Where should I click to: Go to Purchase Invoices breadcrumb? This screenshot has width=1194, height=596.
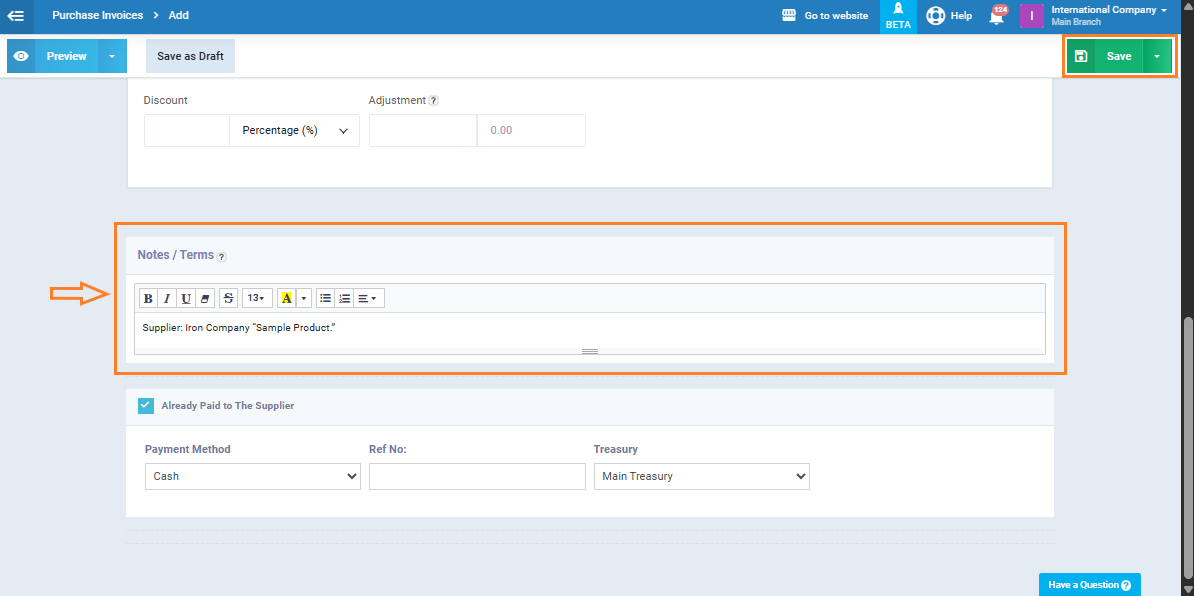[x=97, y=16]
